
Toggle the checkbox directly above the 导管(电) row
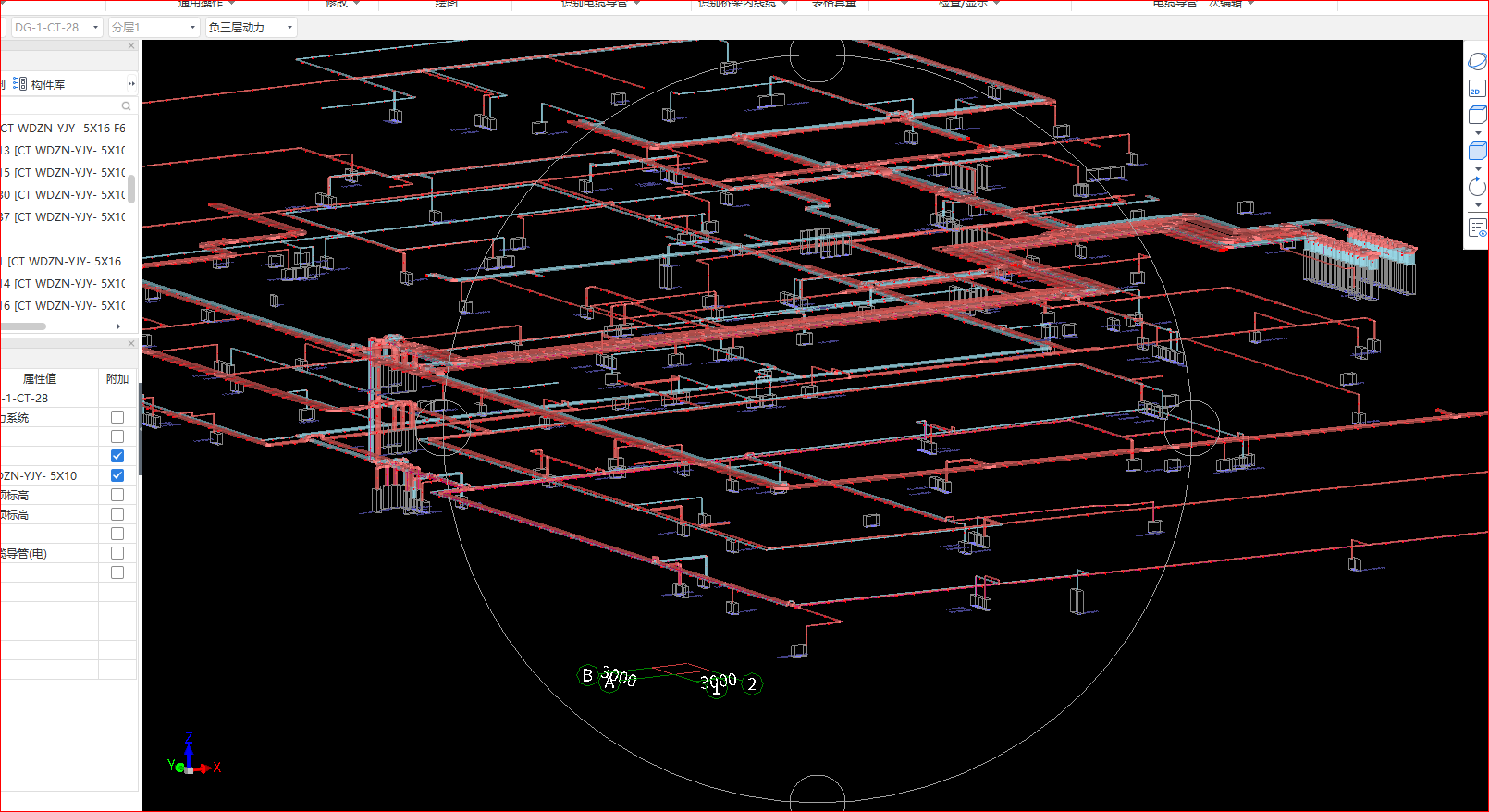(x=117, y=534)
